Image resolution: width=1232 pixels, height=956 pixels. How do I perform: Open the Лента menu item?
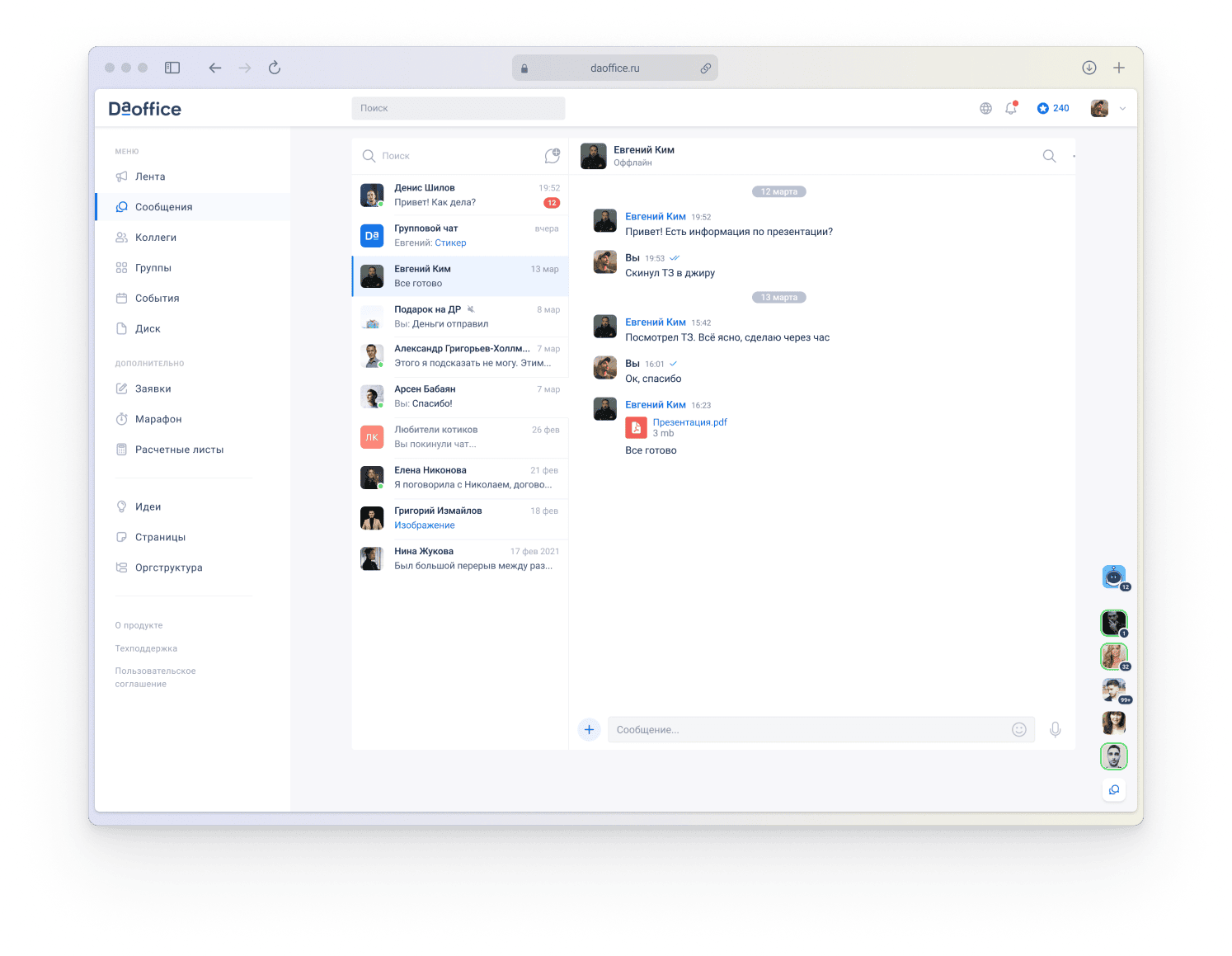(150, 177)
